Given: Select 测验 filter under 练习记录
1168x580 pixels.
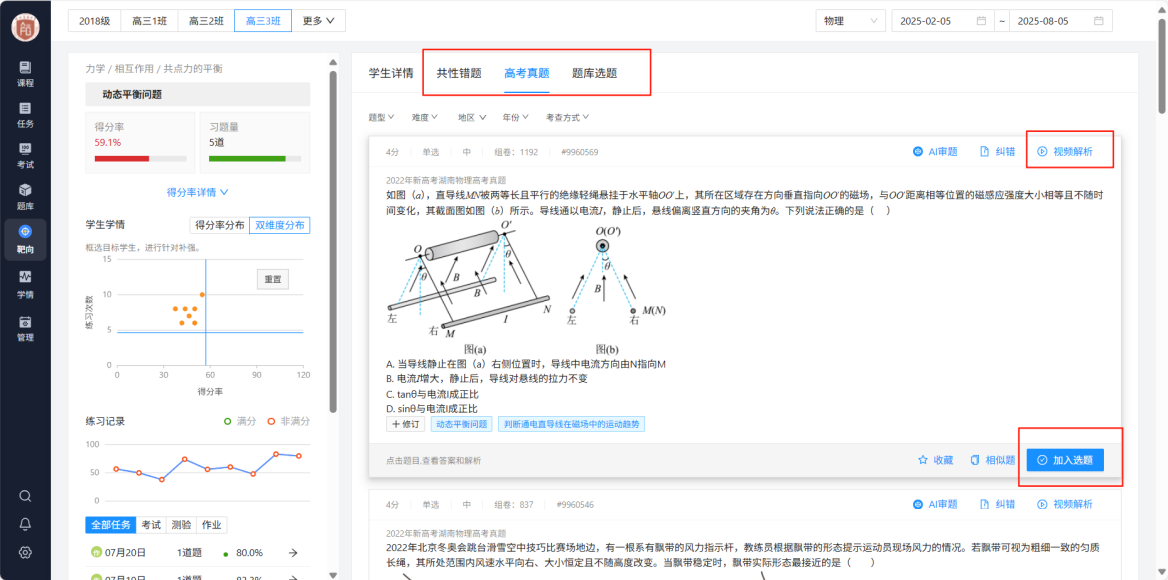Looking at the screenshot, I should click(181, 525).
